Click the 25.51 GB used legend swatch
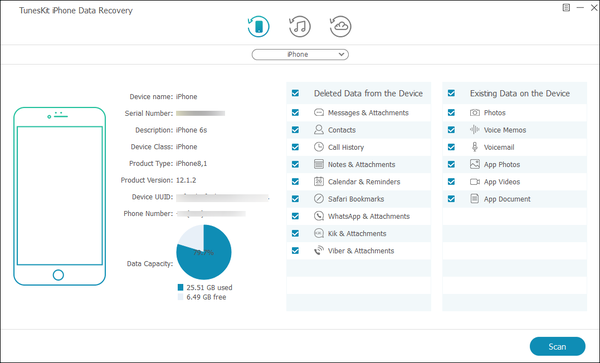 [181, 287]
